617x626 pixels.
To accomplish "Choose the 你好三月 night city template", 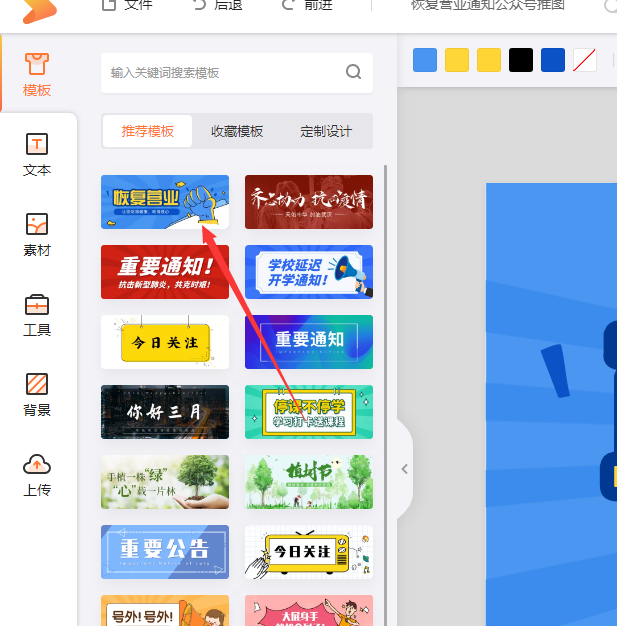I will point(165,412).
